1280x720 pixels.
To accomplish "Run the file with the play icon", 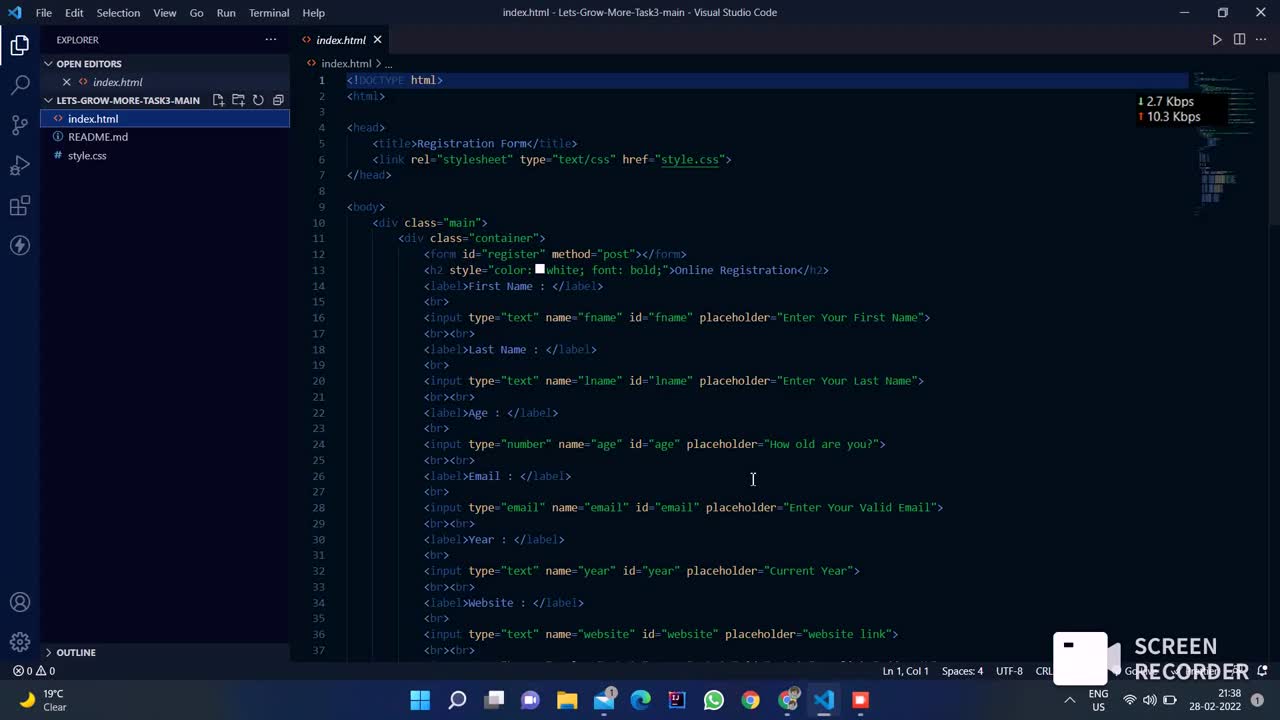I will click(1217, 40).
